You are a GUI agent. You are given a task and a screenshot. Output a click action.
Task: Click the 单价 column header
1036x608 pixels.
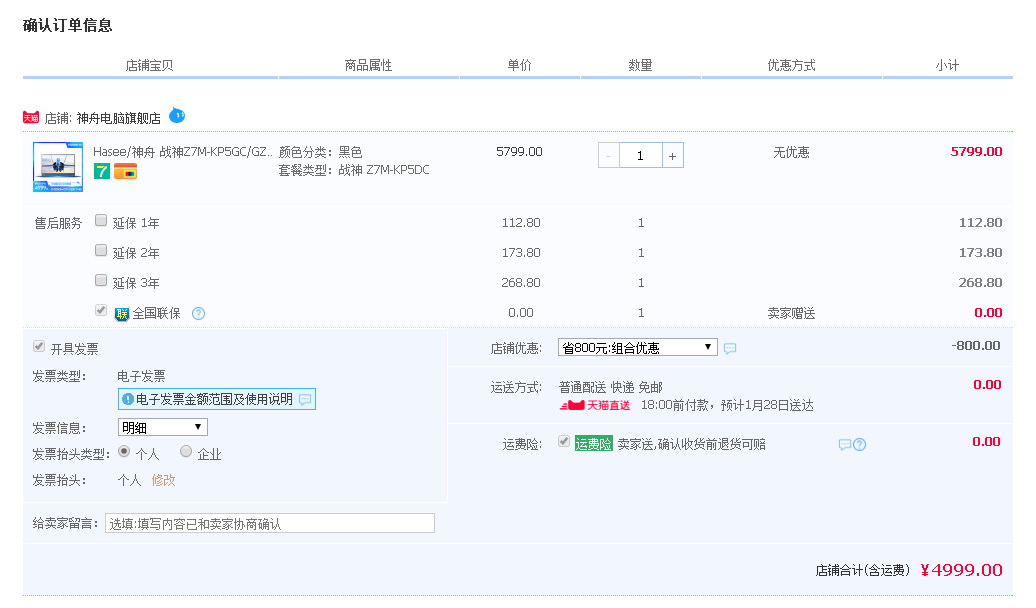pyautogui.click(x=519, y=65)
